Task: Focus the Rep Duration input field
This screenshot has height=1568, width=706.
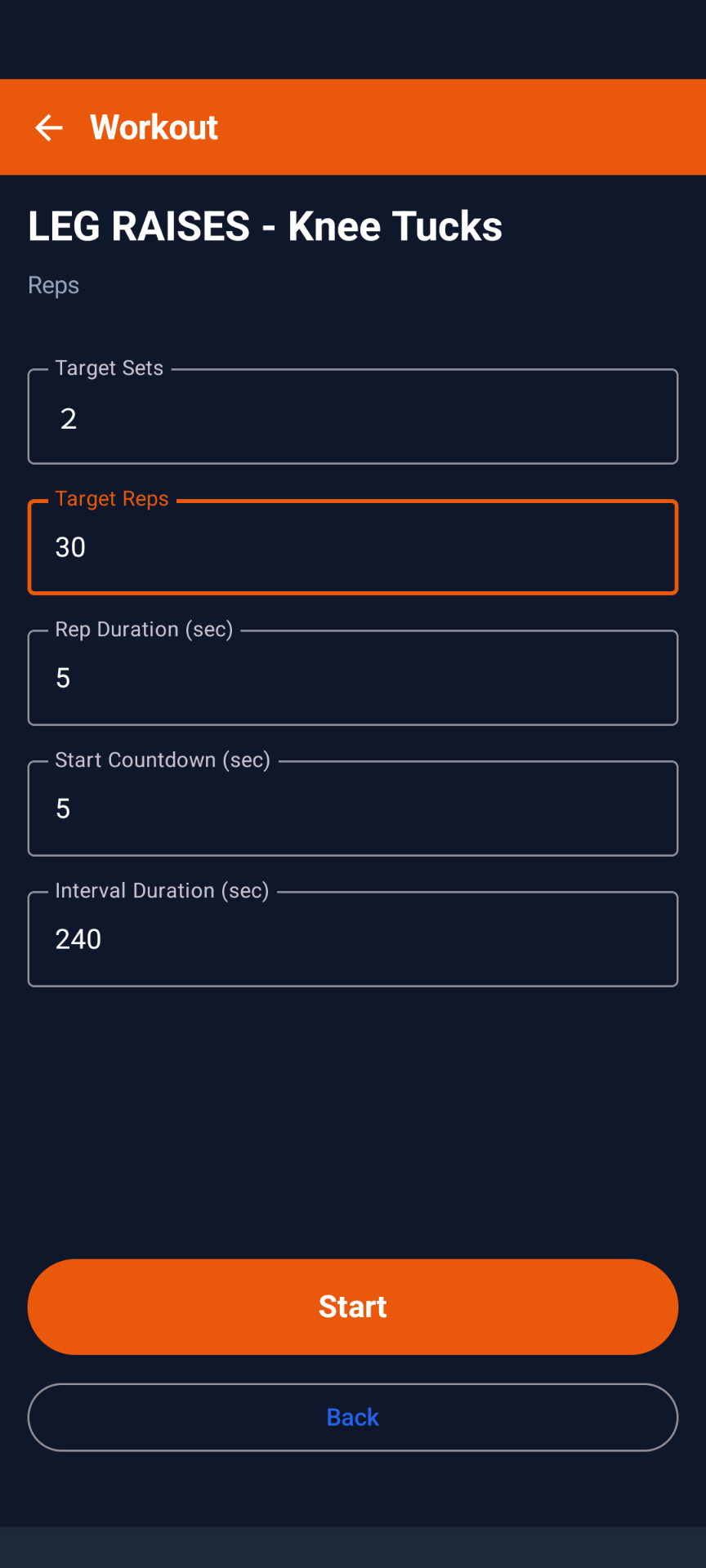Action: pos(353,679)
